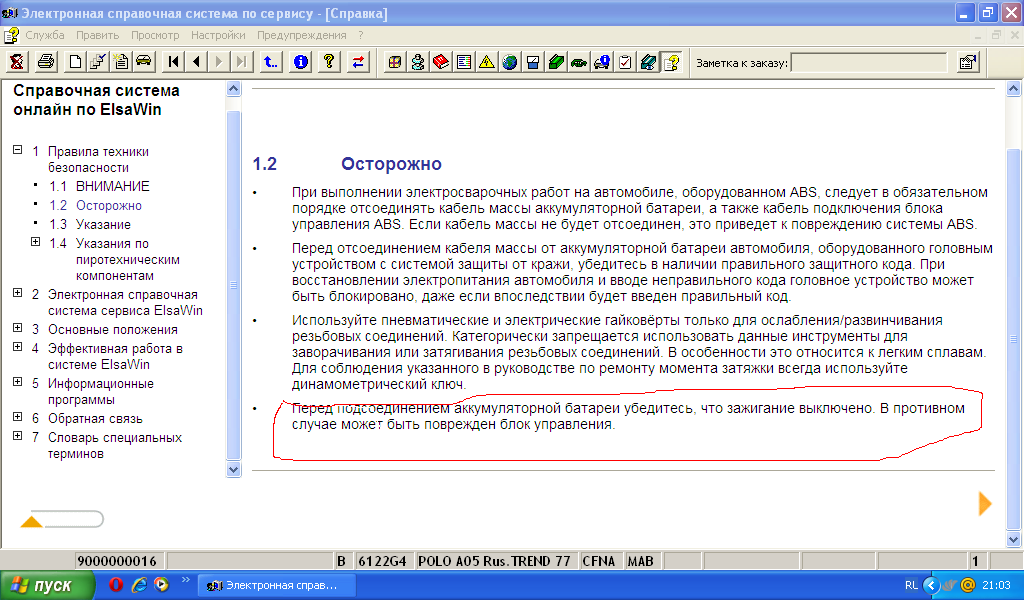Image resolution: width=1024 pixels, height=600 pixels.
Task: Click the globe icon in toolbar
Action: pos(510,62)
